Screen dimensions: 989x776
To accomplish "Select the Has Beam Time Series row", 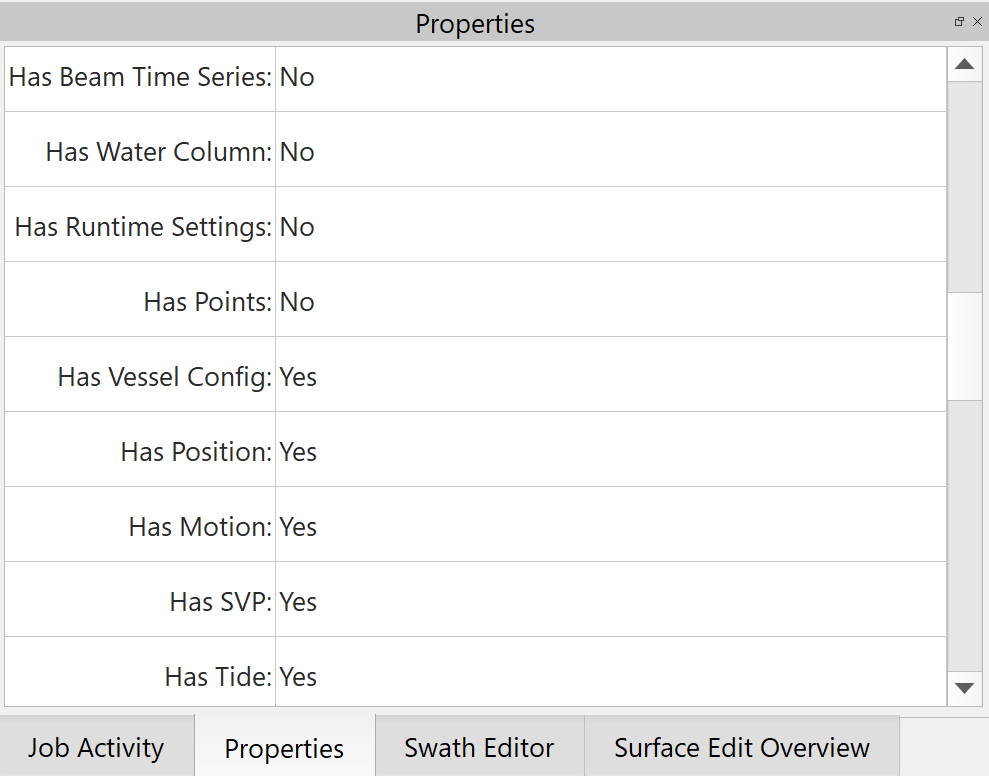I will (141, 77).
